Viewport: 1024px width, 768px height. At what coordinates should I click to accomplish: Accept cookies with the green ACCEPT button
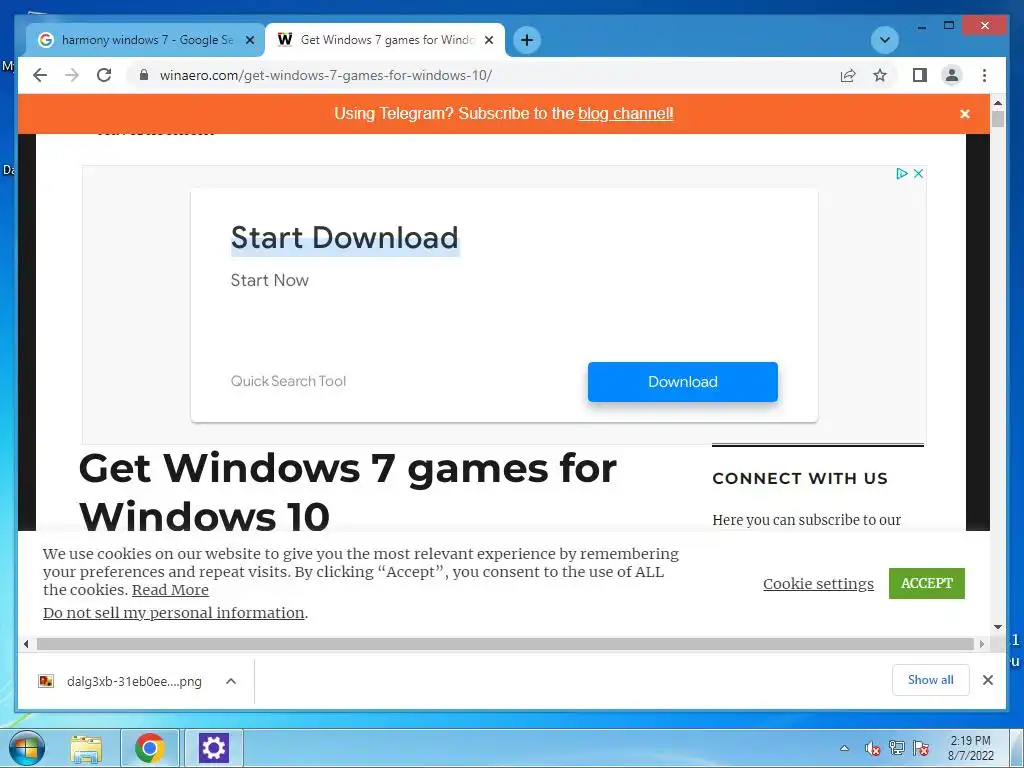pos(927,583)
